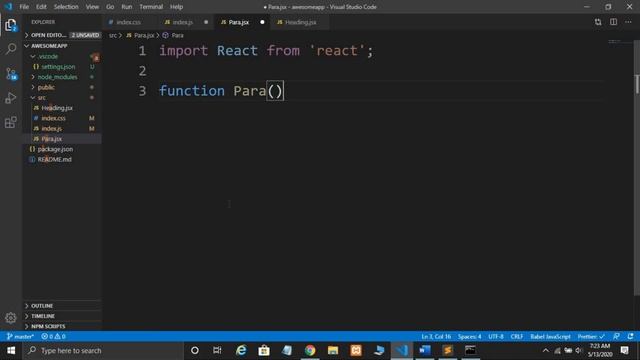
Task: Open the Search view in activity bar
Action: tap(11, 49)
